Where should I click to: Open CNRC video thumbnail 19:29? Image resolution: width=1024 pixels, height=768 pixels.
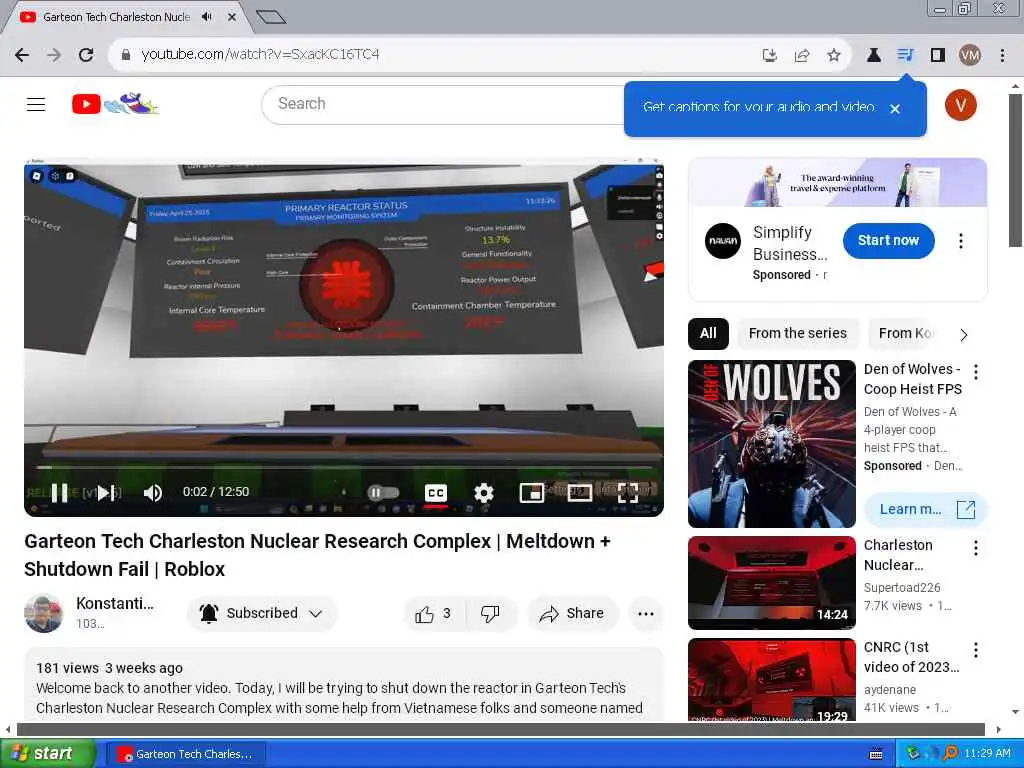coord(772,680)
